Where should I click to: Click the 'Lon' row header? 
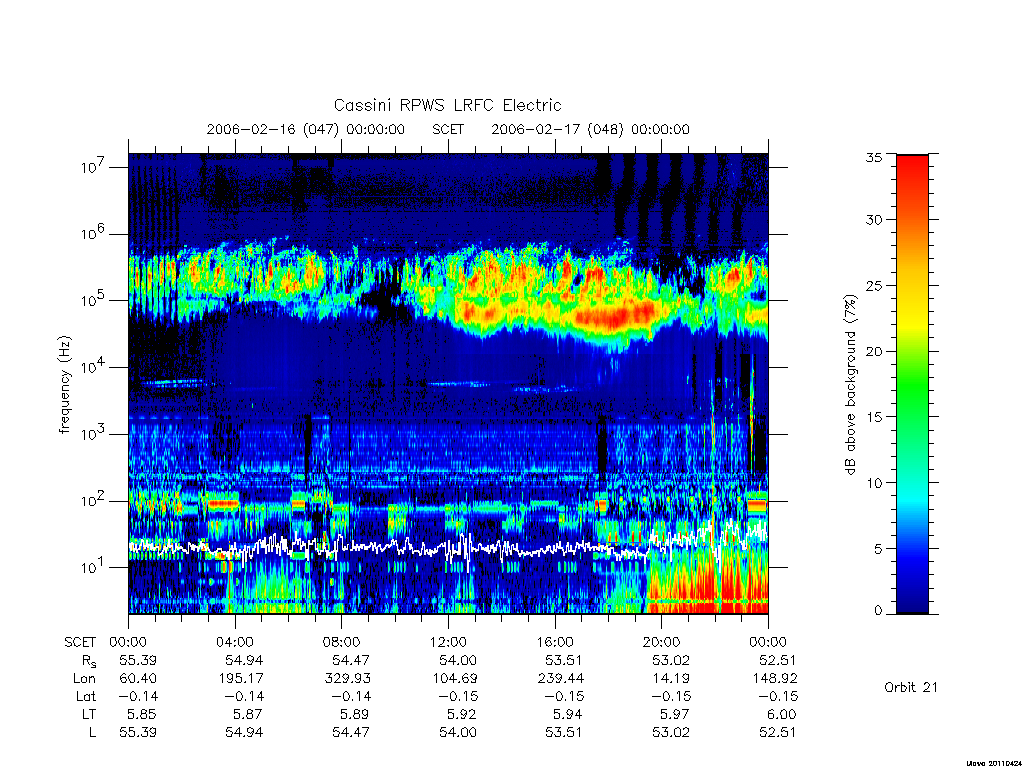[85, 679]
